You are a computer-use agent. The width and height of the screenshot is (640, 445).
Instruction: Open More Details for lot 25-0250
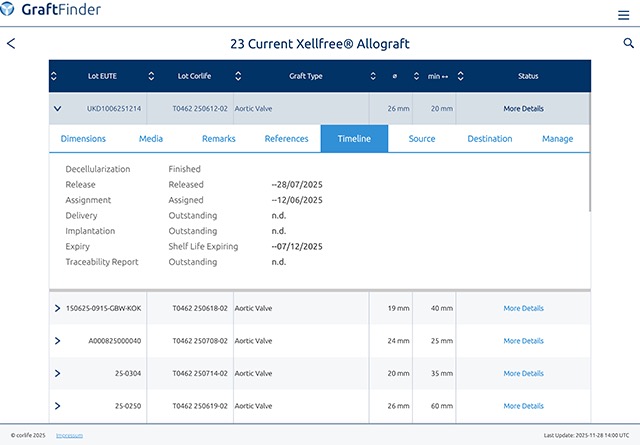coord(523,406)
